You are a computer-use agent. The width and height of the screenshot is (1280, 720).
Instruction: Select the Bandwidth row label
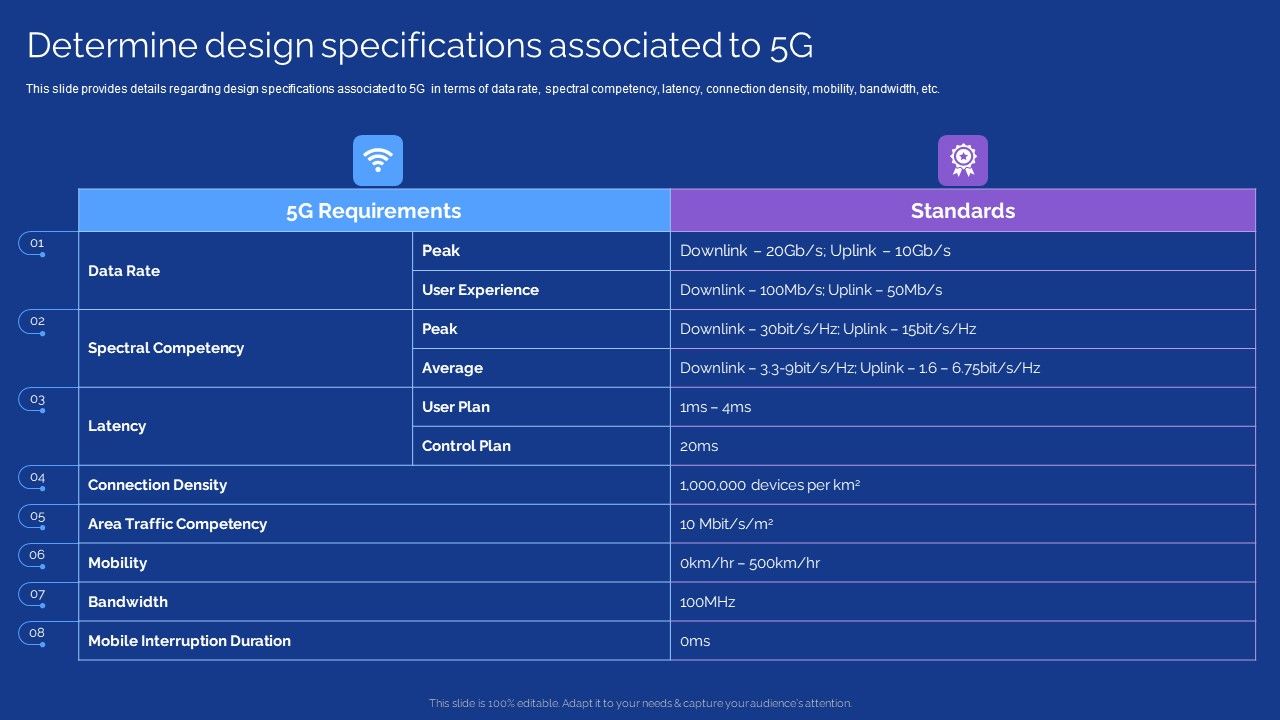click(128, 602)
